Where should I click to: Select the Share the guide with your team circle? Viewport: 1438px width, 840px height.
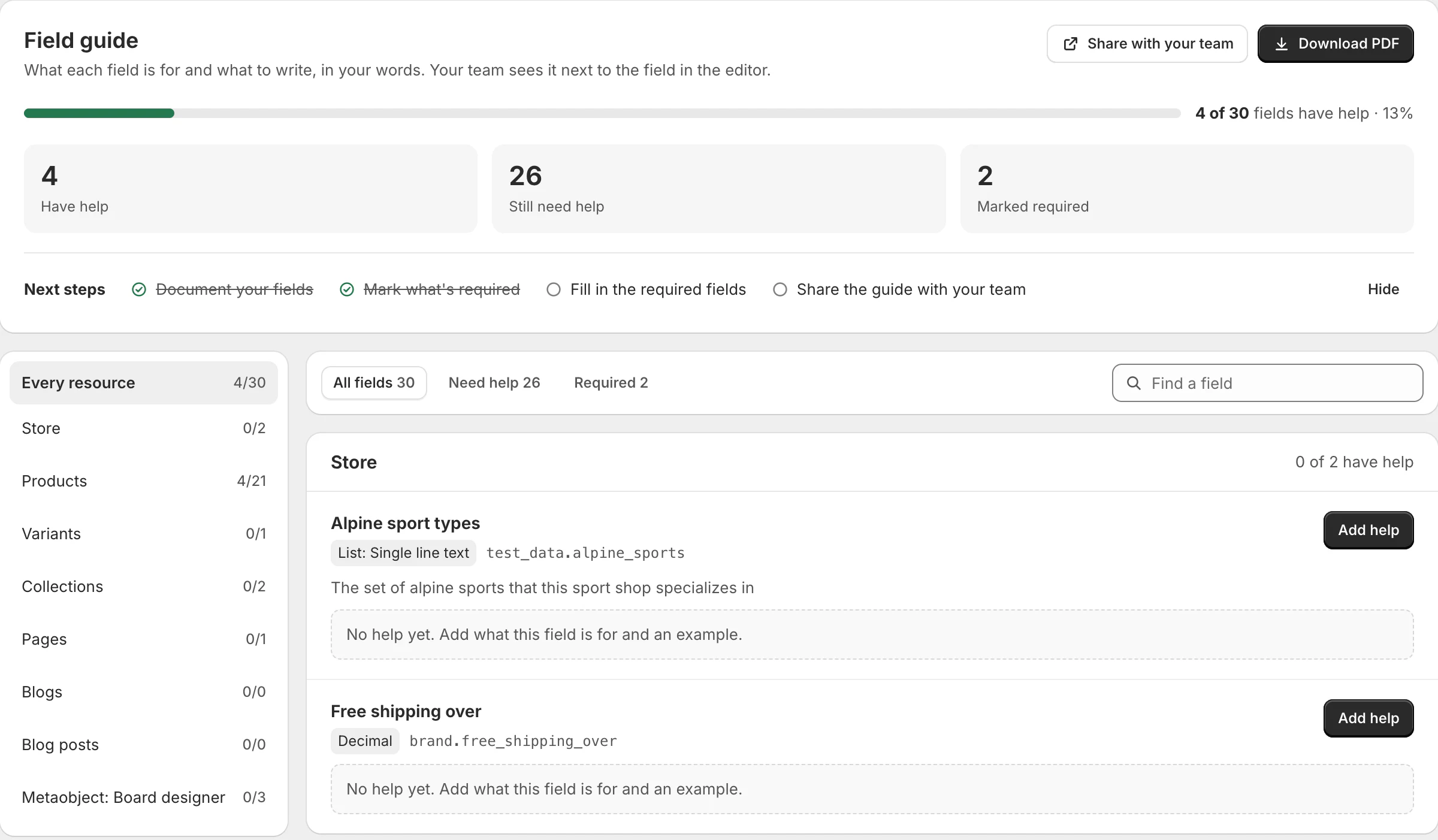[x=780, y=289]
